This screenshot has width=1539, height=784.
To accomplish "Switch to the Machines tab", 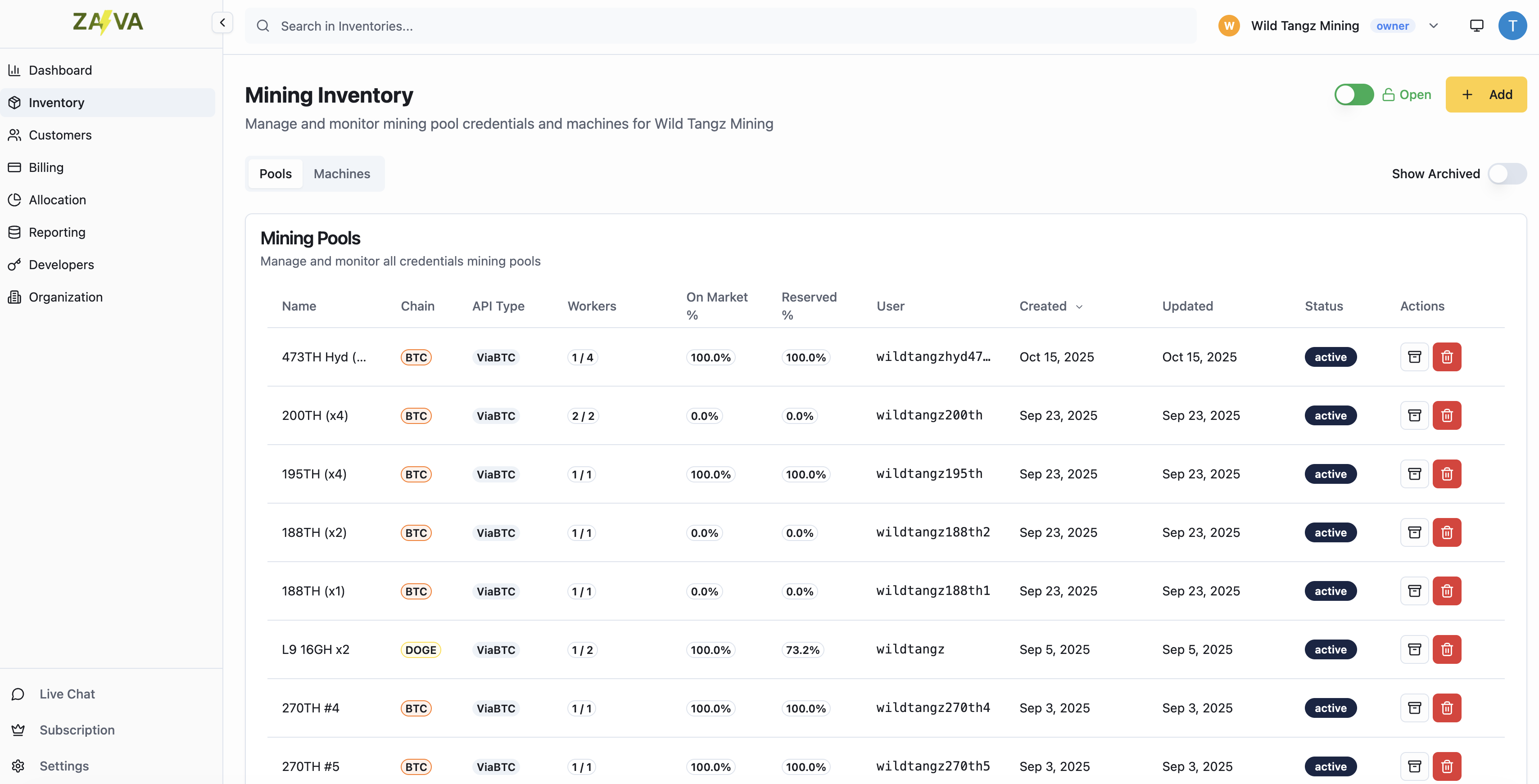I will (x=342, y=174).
